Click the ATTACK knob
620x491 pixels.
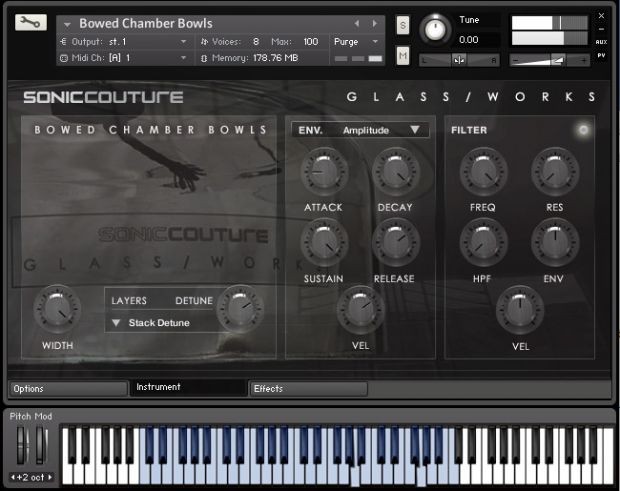coord(324,172)
